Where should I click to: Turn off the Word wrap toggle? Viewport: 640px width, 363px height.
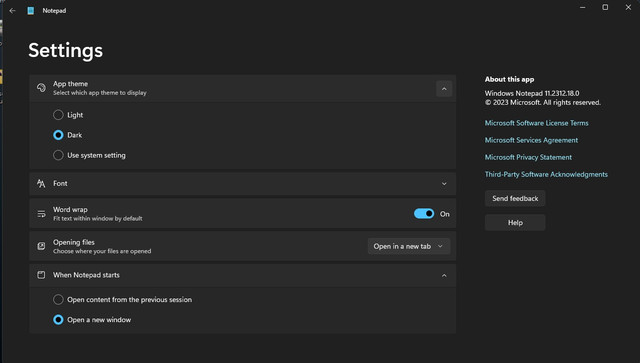(424, 214)
